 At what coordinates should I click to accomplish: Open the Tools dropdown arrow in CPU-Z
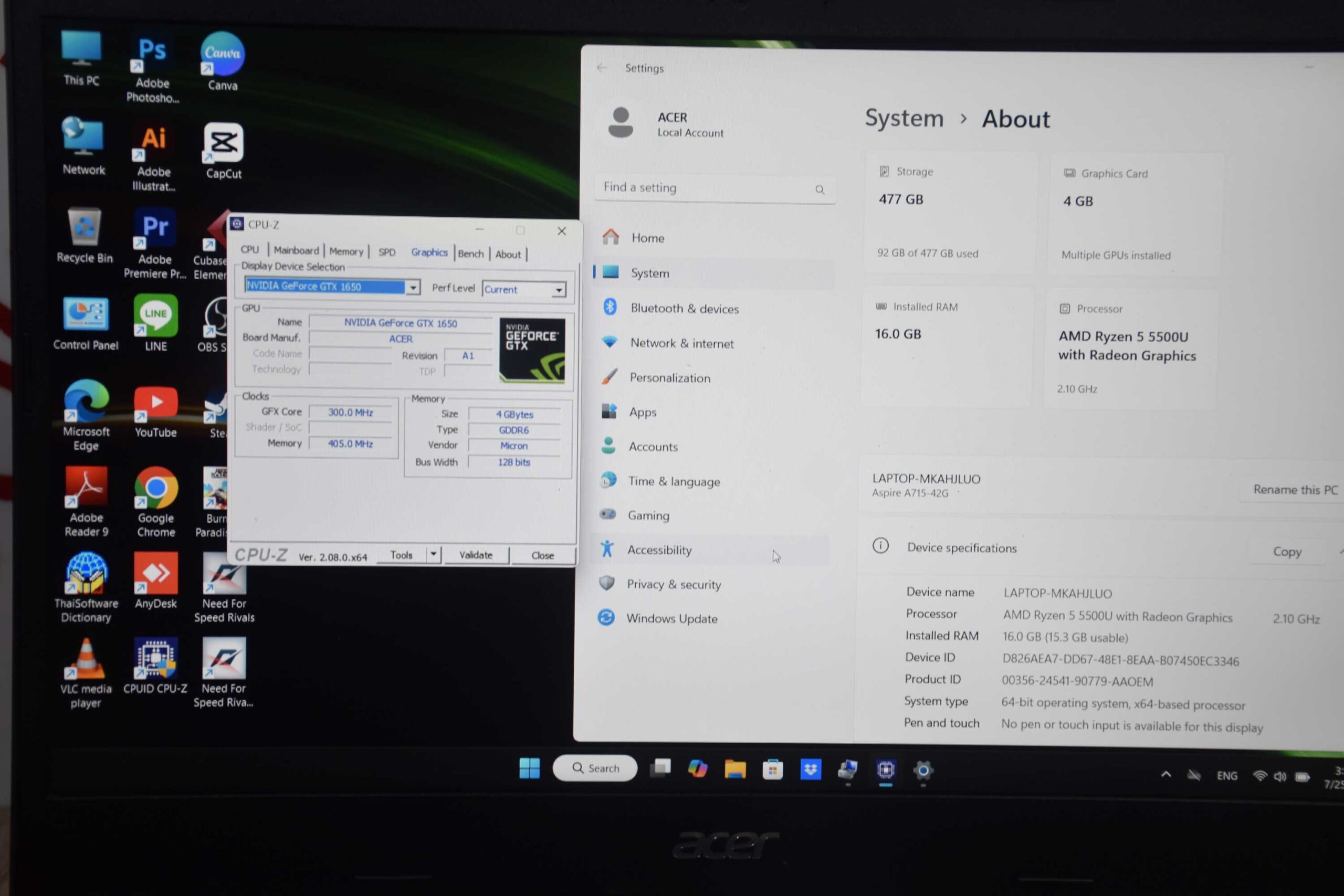433,554
